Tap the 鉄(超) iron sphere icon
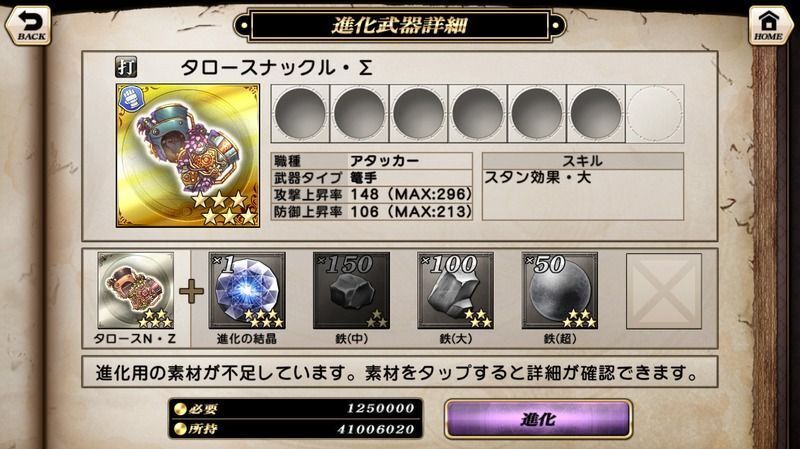 (559, 290)
